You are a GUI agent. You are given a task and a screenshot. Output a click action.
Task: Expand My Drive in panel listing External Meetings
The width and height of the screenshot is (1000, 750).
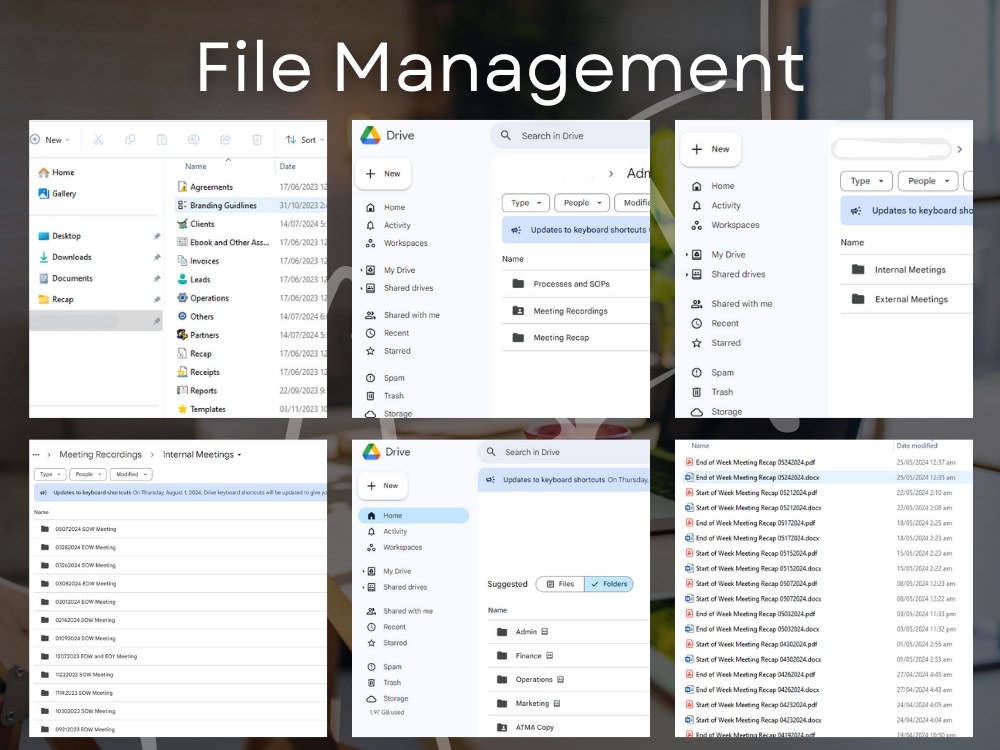[687, 254]
